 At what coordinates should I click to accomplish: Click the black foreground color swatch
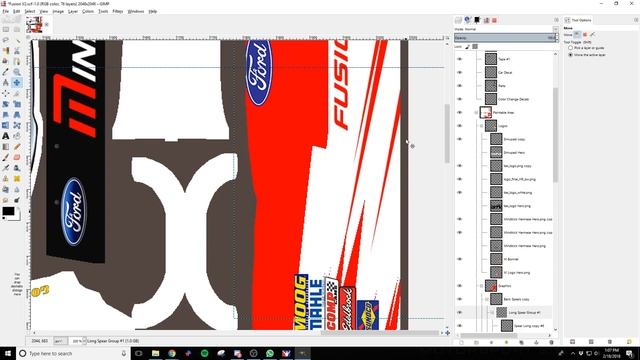point(8,211)
